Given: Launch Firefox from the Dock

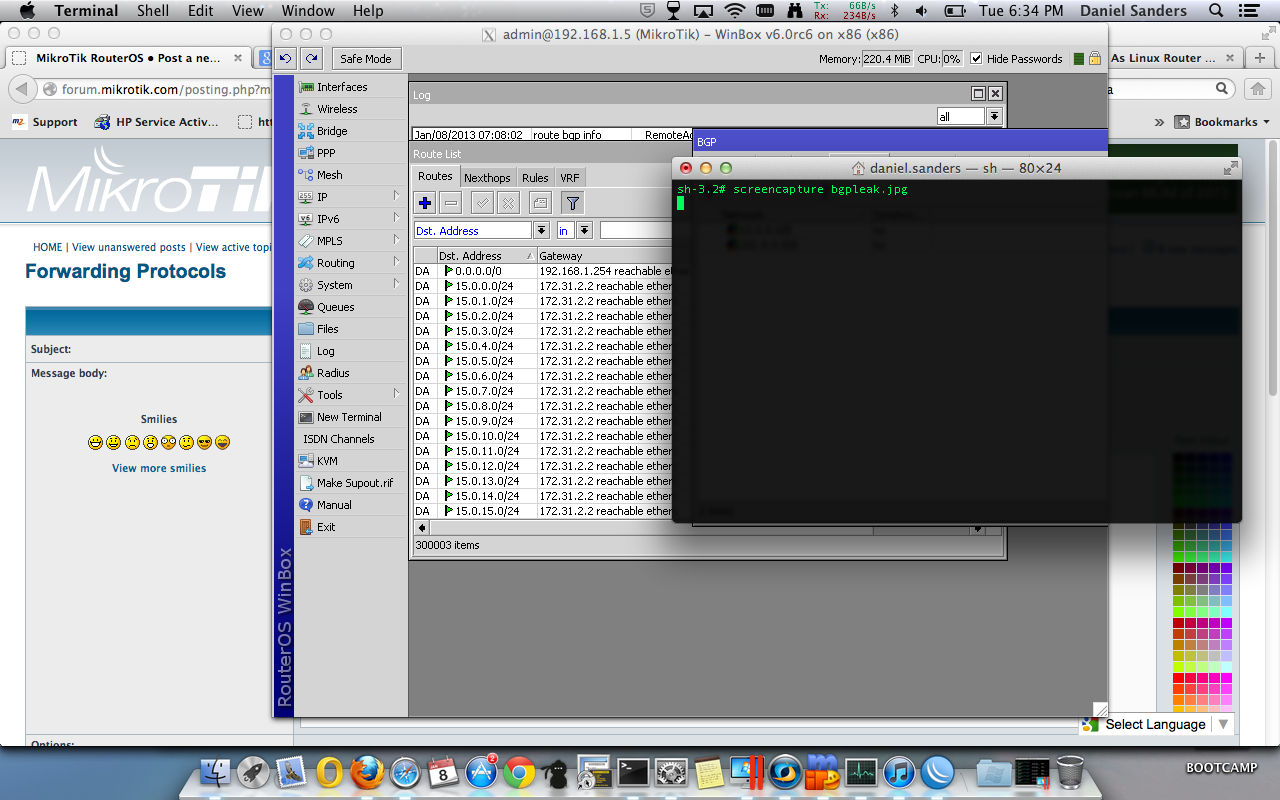Looking at the screenshot, I should (x=367, y=772).
